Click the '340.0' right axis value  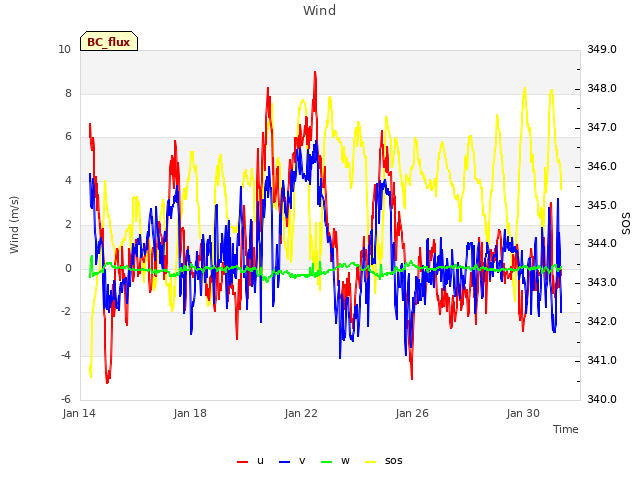coord(602,399)
